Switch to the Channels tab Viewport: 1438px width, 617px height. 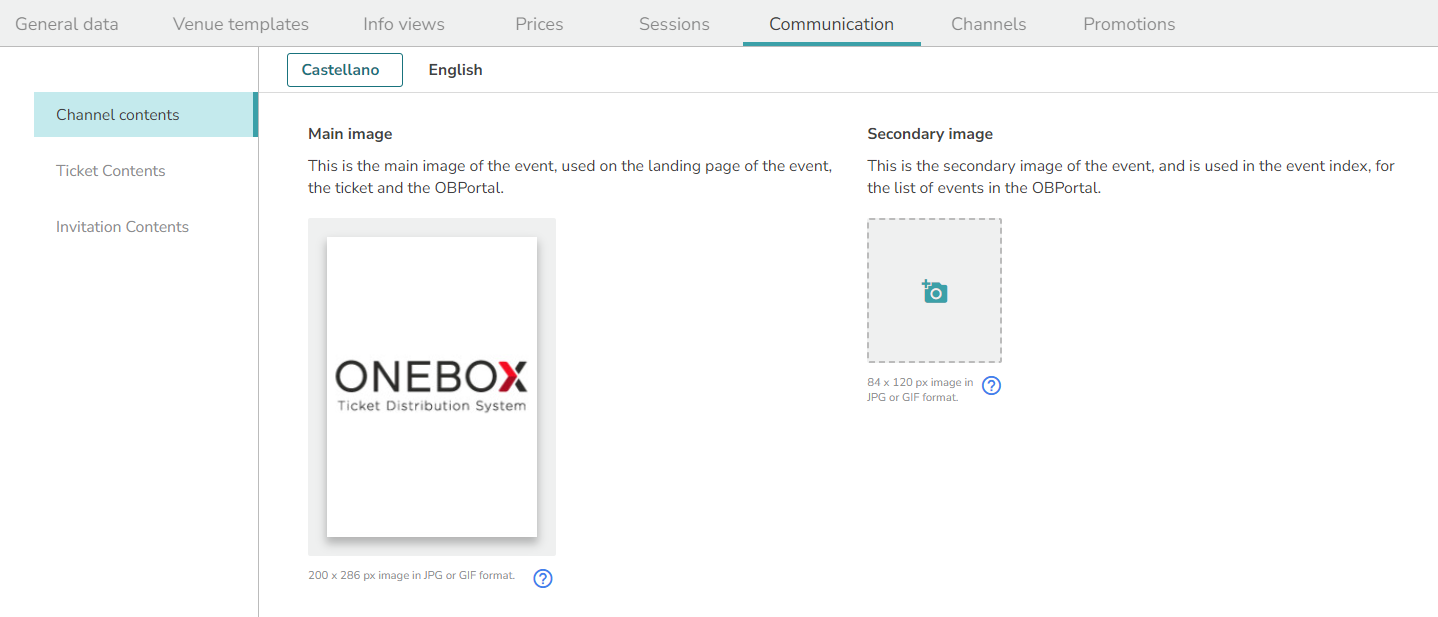989,24
